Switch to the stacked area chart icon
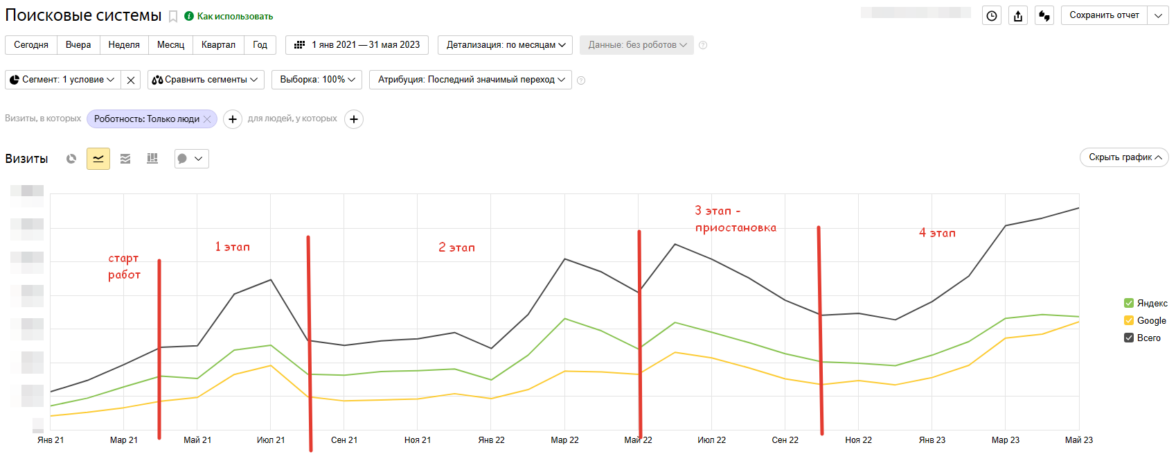The image size is (1176, 461). pyautogui.click(x=125, y=158)
